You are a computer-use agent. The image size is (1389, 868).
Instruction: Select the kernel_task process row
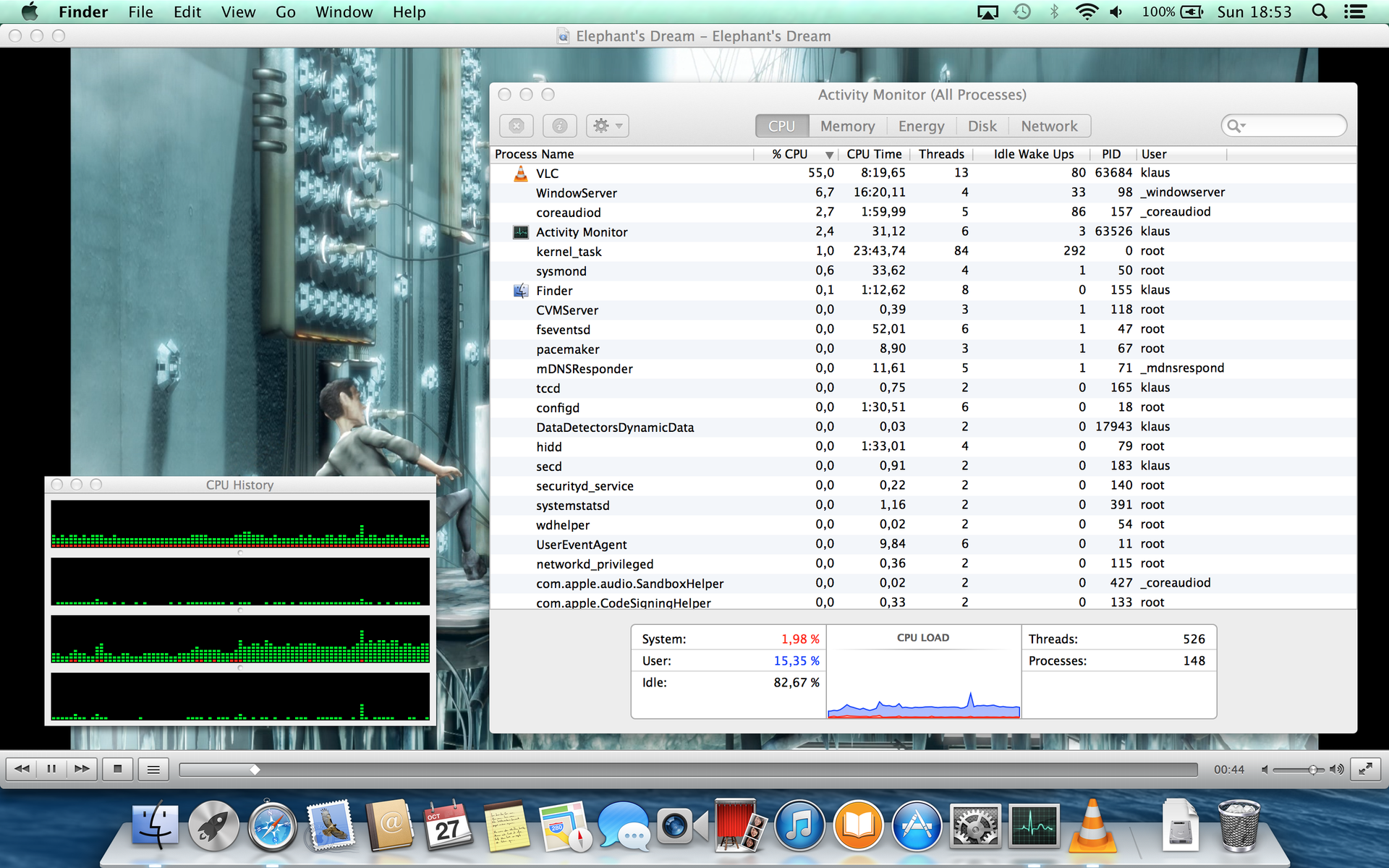(x=923, y=251)
